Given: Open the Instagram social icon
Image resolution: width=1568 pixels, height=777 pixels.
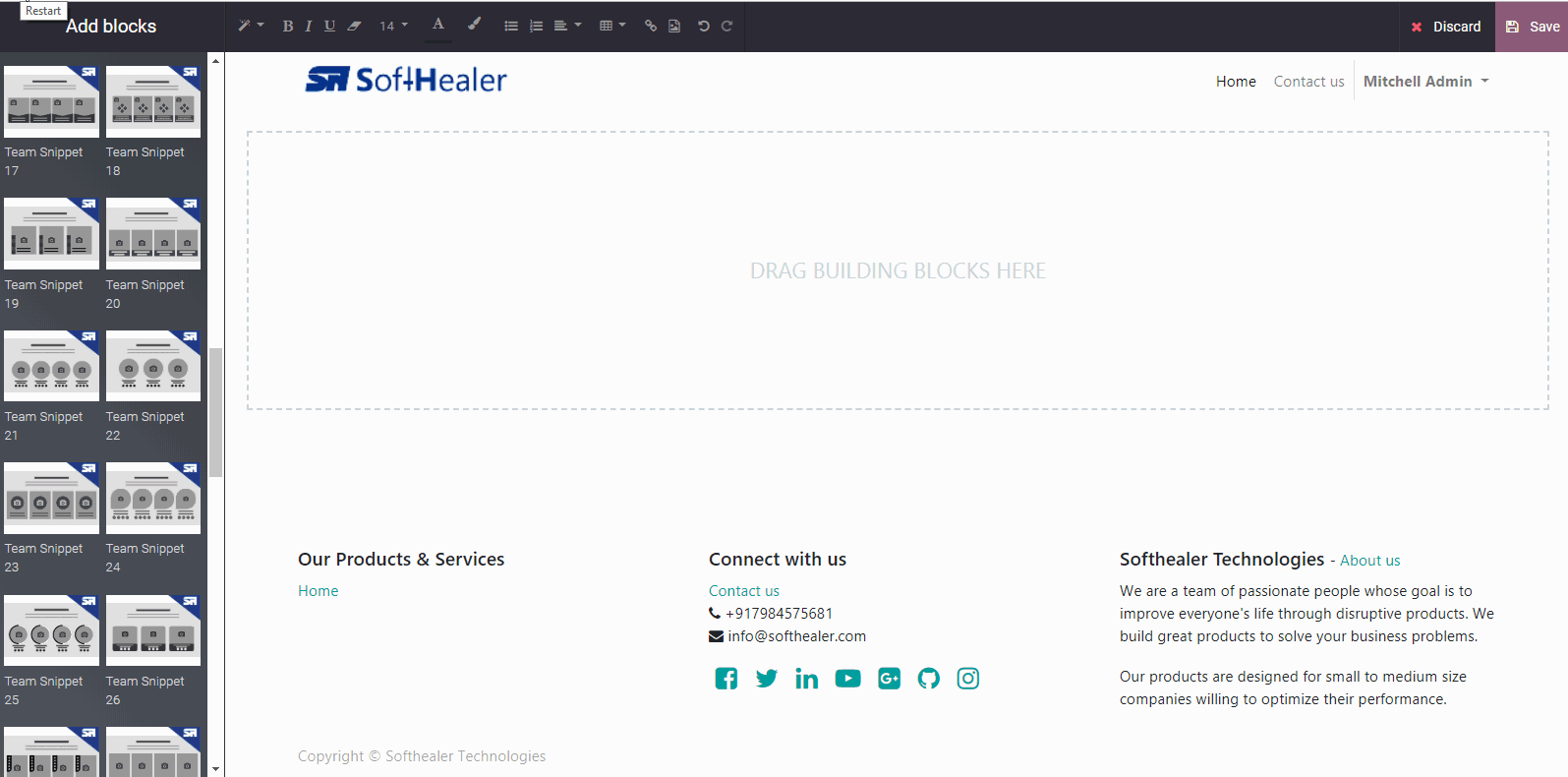Looking at the screenshot, I should point(968,679).
